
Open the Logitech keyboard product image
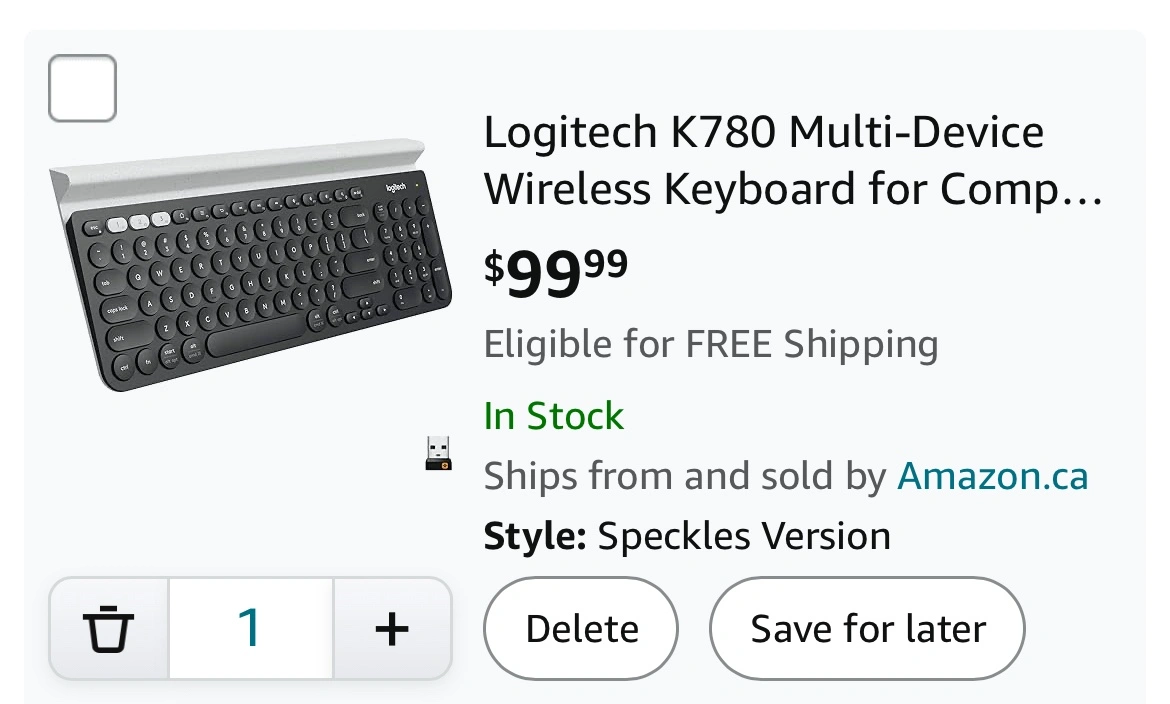pyautogui.click(x=250, y=264)
